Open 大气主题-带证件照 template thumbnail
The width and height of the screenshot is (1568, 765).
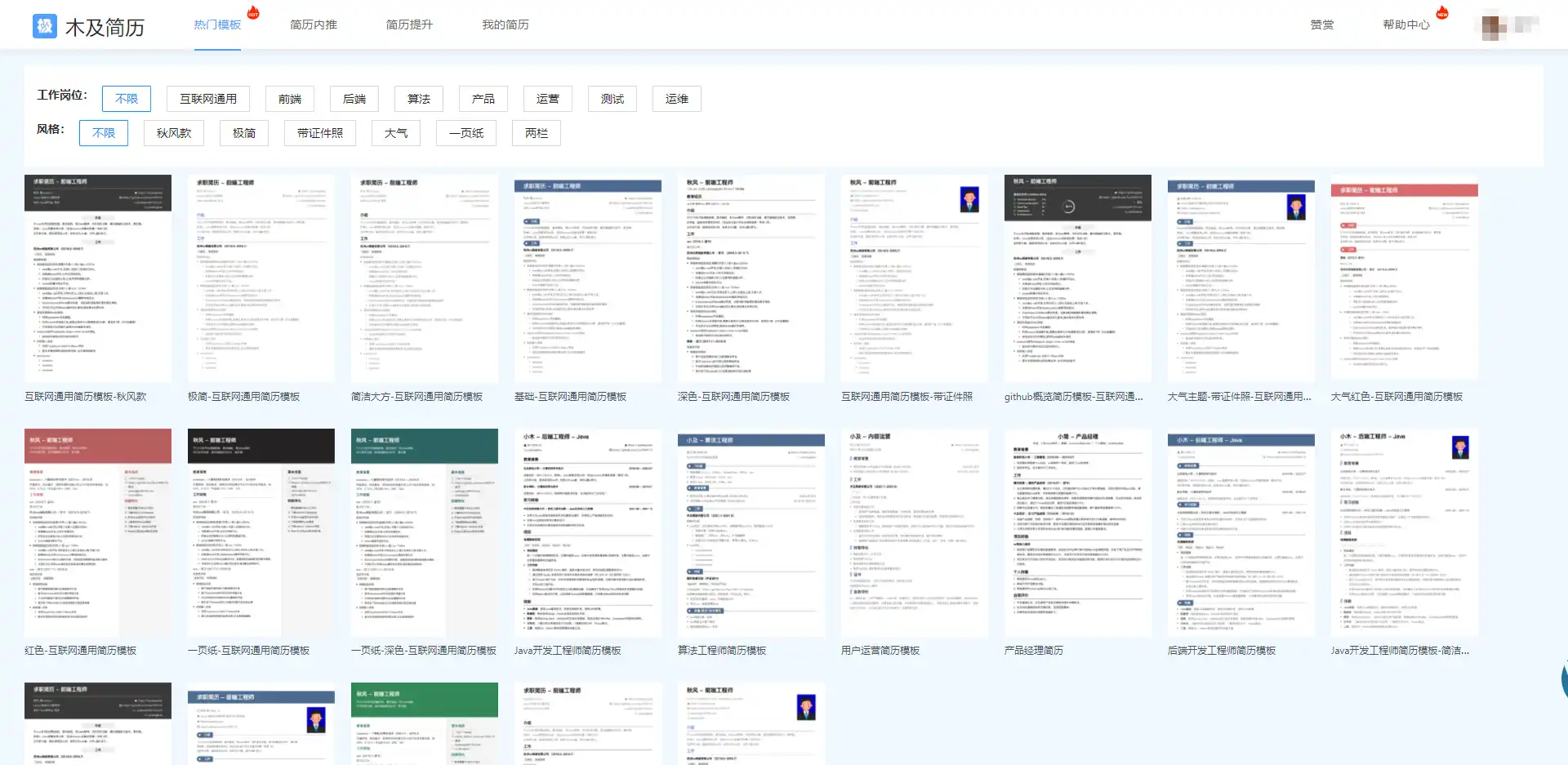click(x=1241, y=278)
